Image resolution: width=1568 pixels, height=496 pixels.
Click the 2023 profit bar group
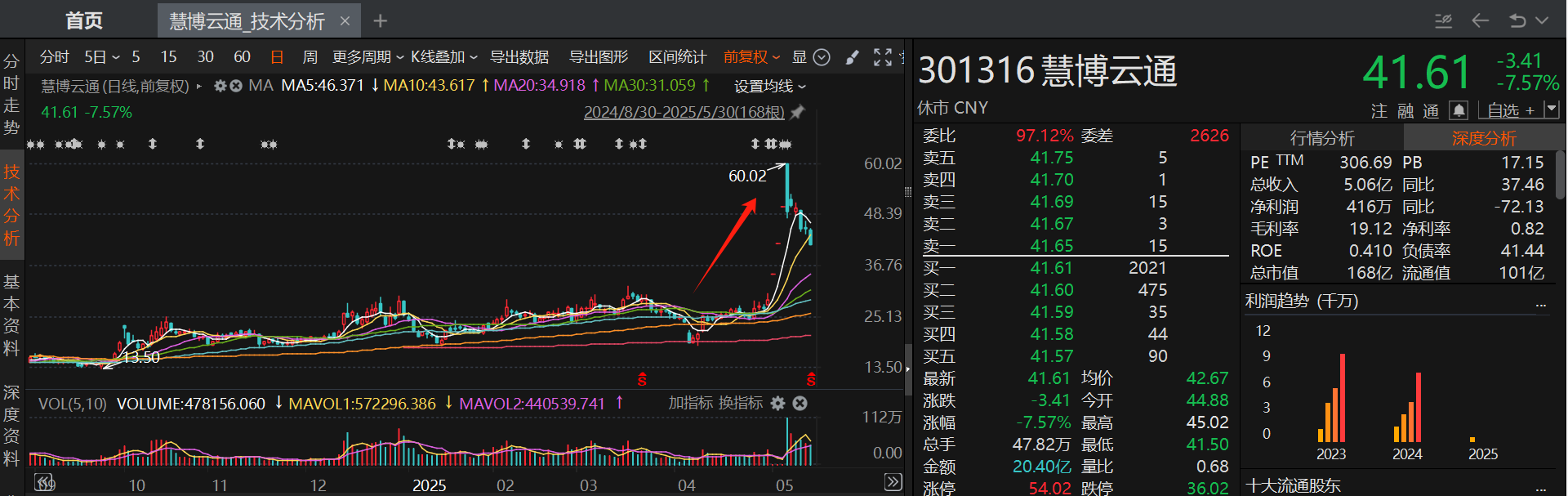pyautogui.click(x=1331, y=398)
